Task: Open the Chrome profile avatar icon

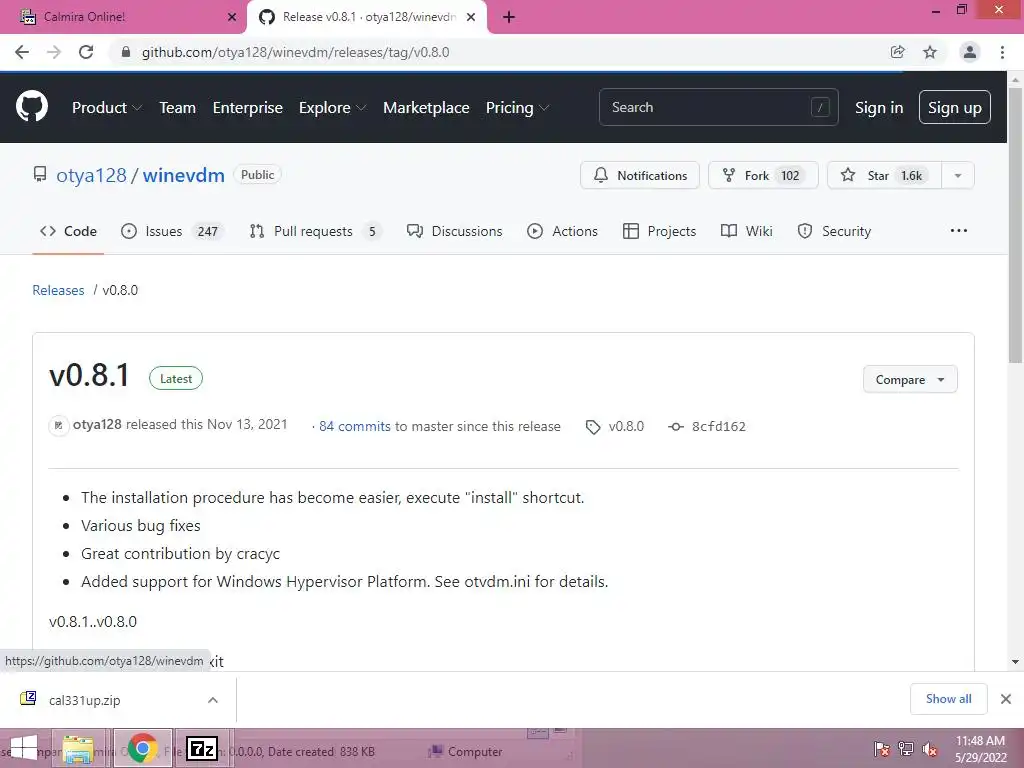Action: (x=970, y=52)
